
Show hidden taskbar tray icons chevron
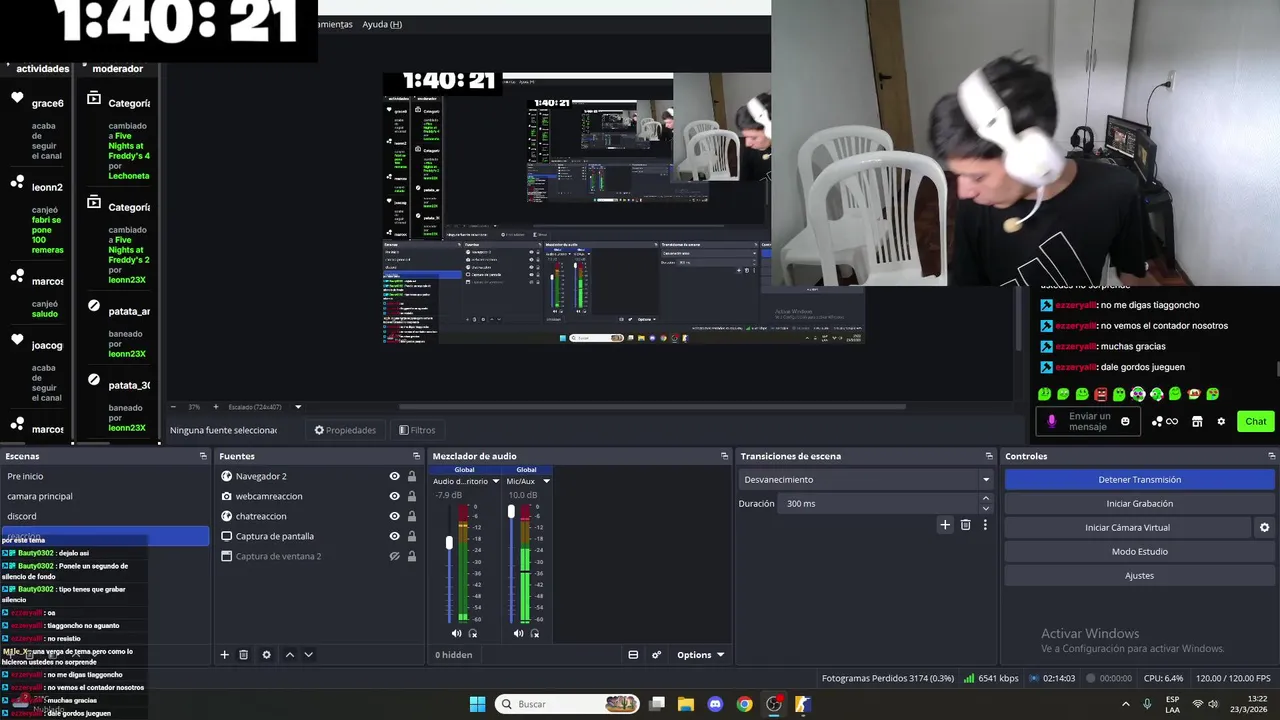[1126, 704]
